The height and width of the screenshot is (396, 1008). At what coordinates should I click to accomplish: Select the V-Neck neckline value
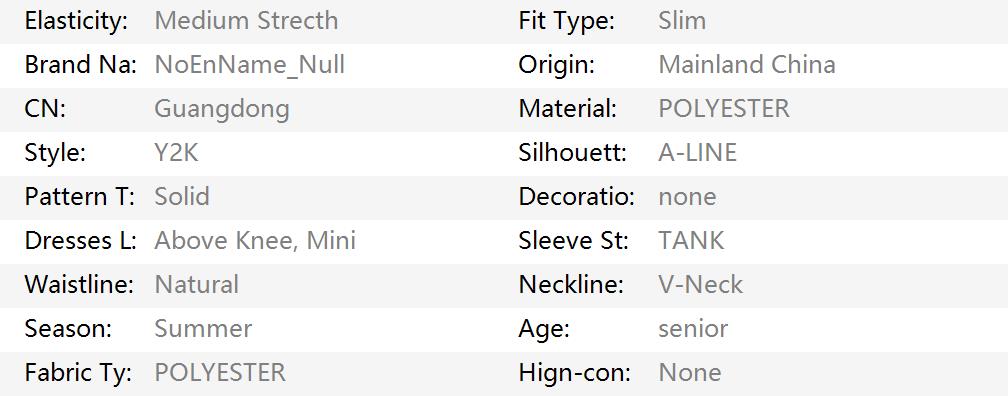(x=701, y=284)
